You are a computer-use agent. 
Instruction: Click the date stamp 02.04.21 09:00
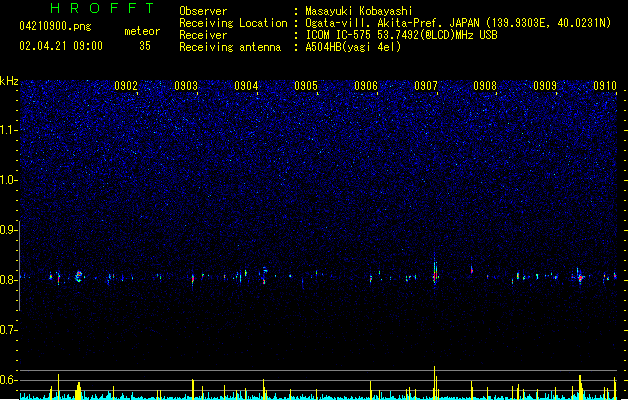pos(61,46)
